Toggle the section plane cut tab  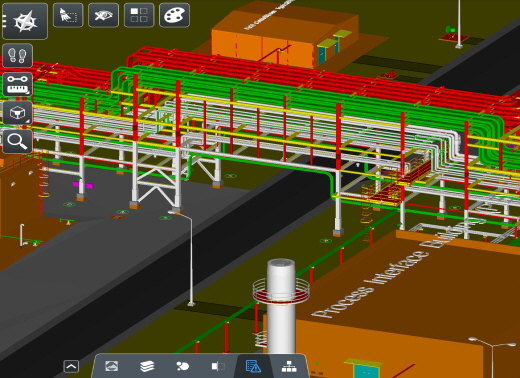click(x=218, y=366)
